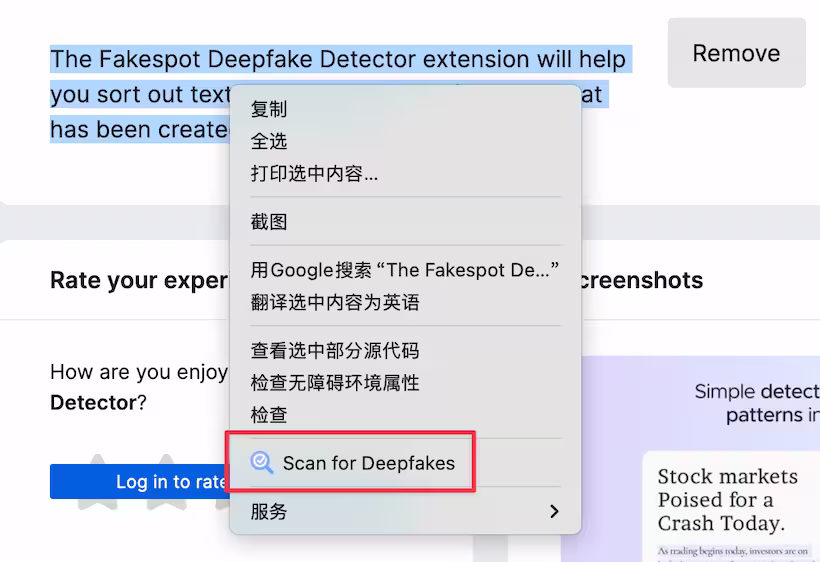820x562 pixels.
Task: Select 检查无障碍环境属性 in the menu
Action: (x=335, y=382)
